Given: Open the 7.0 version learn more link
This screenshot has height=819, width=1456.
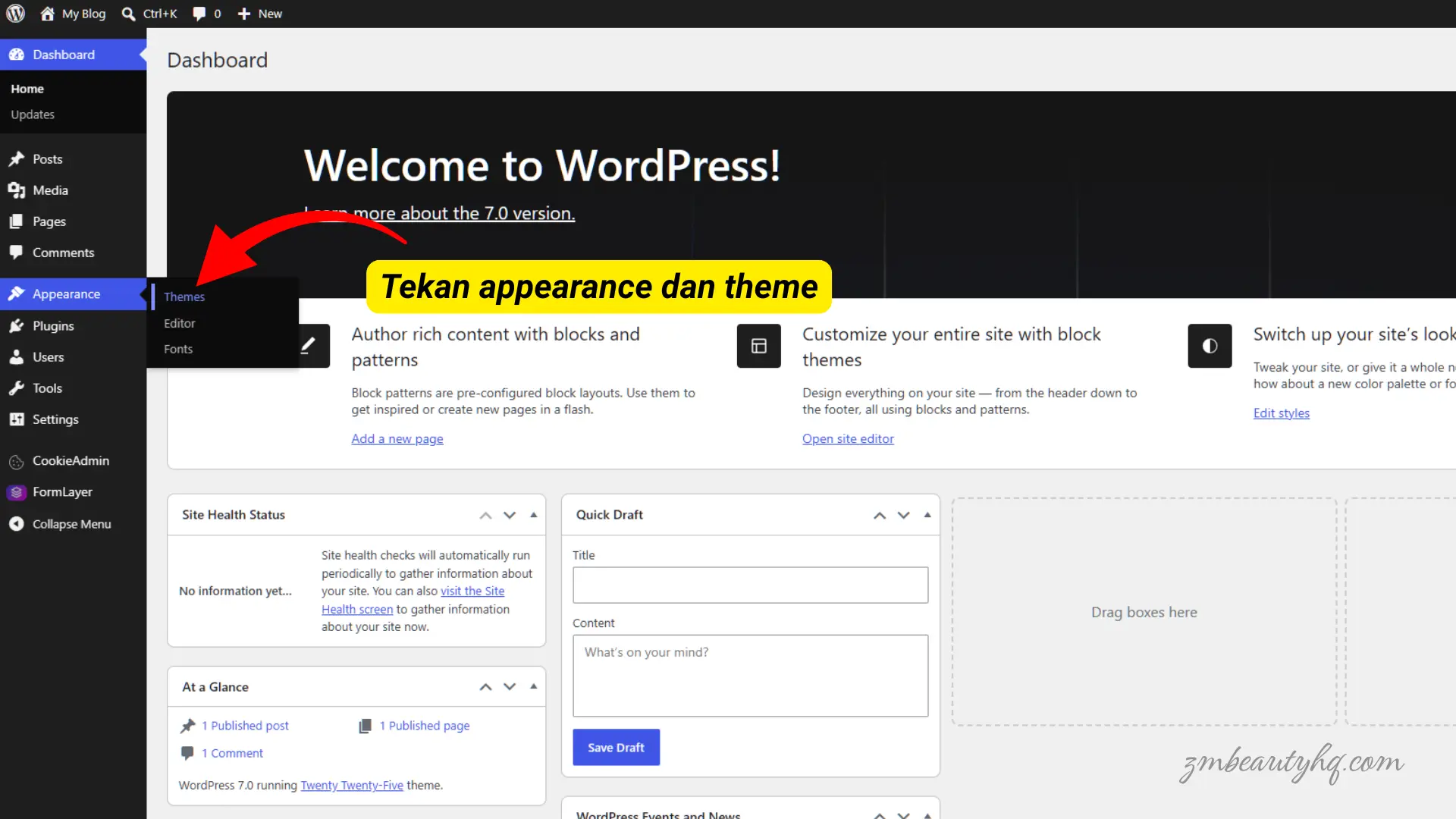Looking at the screenshot, I should [x=439, y=214].
